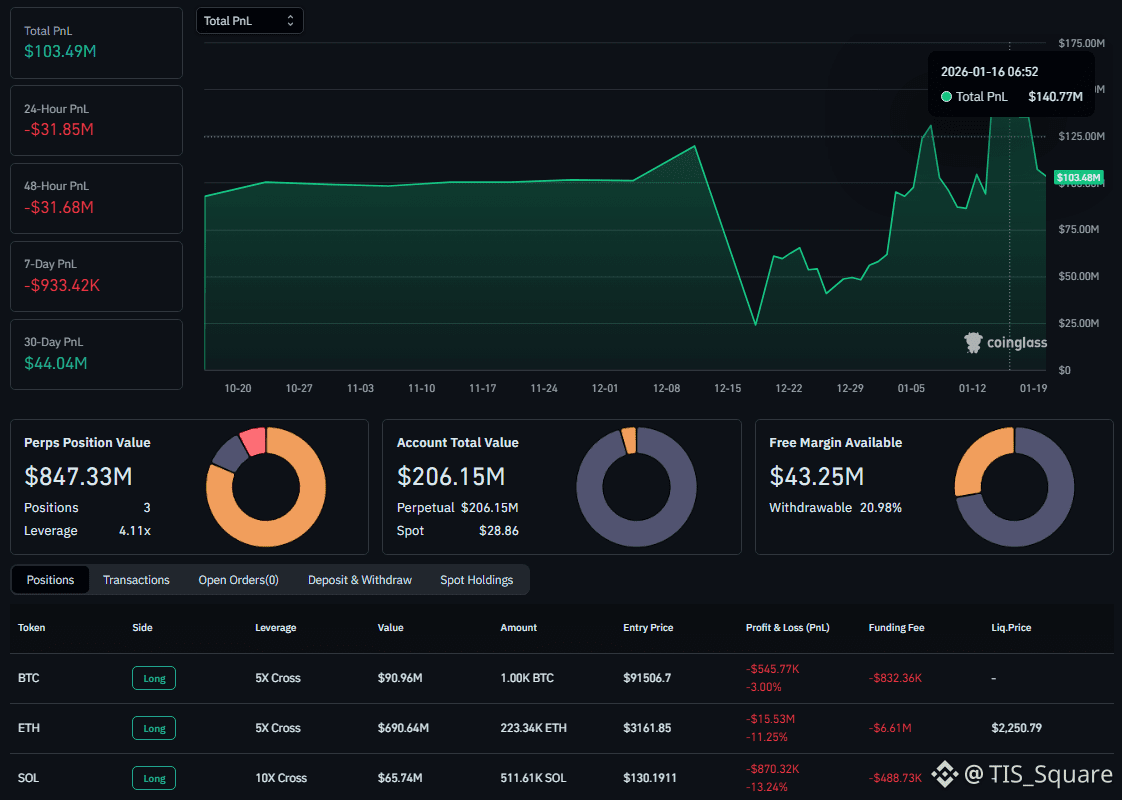Click the Binance Square logo icon
This screenshot has width=1122, height=800.
(x=944, y=774)
